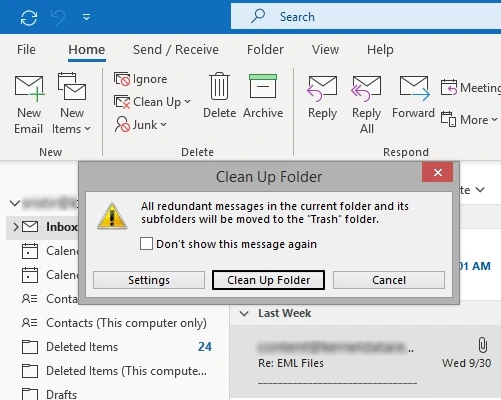Click the Settings button in dialog
The image size is (501, 400).
pyautogui.click(x=149, y=280)
